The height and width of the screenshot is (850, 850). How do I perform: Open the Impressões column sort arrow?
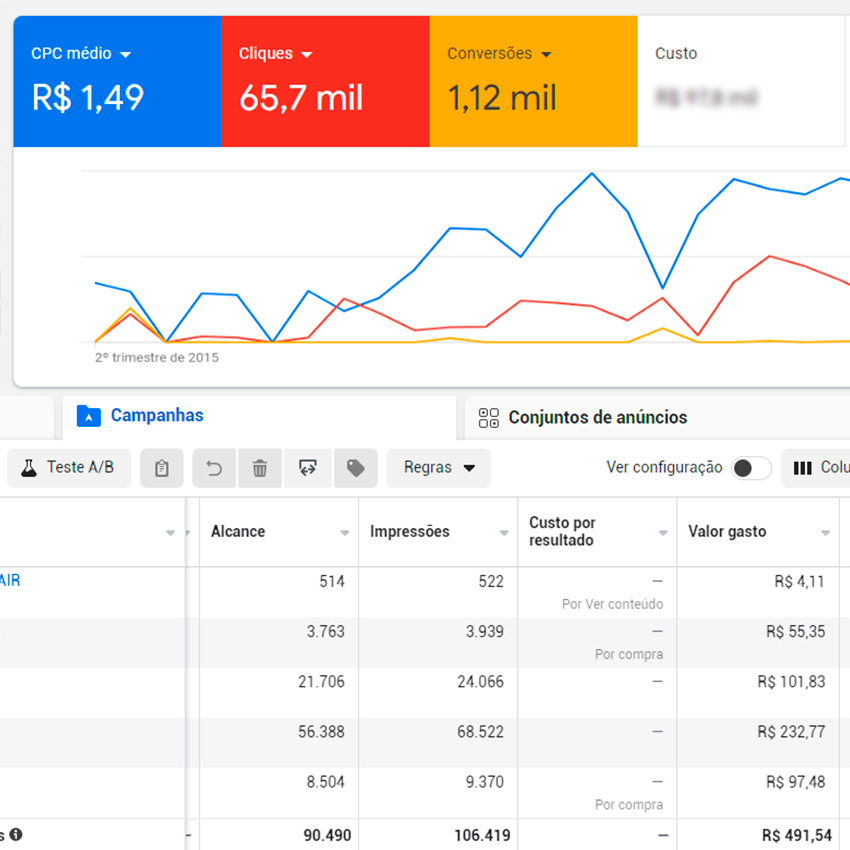504,533
